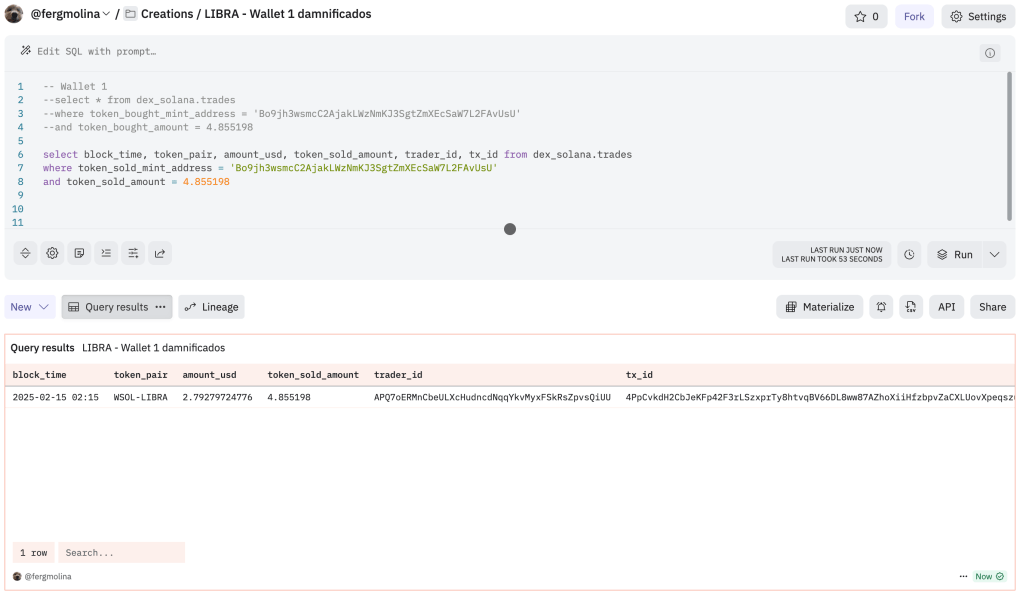The width and height of the screenshot is (1023, 598).
Task: Click the alert bell icon beside Materialize
Action: (881, 307)
